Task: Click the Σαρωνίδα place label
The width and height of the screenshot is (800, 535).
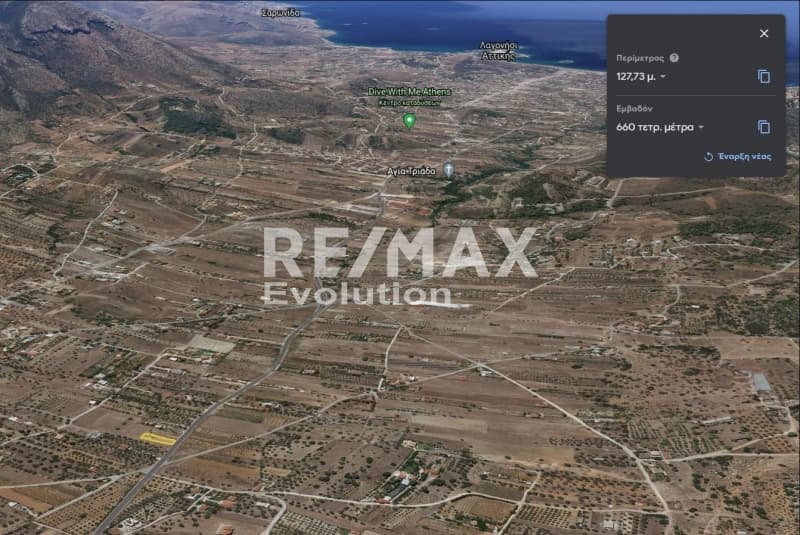Action: pos(281,13)
